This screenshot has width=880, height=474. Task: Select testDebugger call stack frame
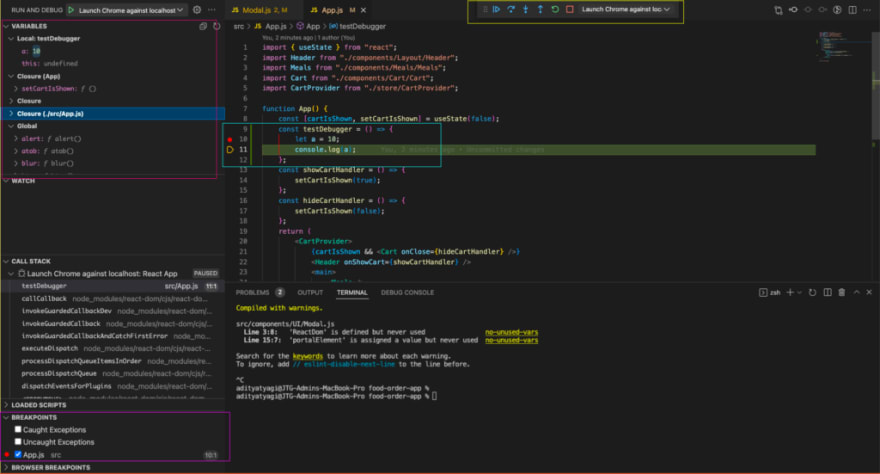pos(112,286)
